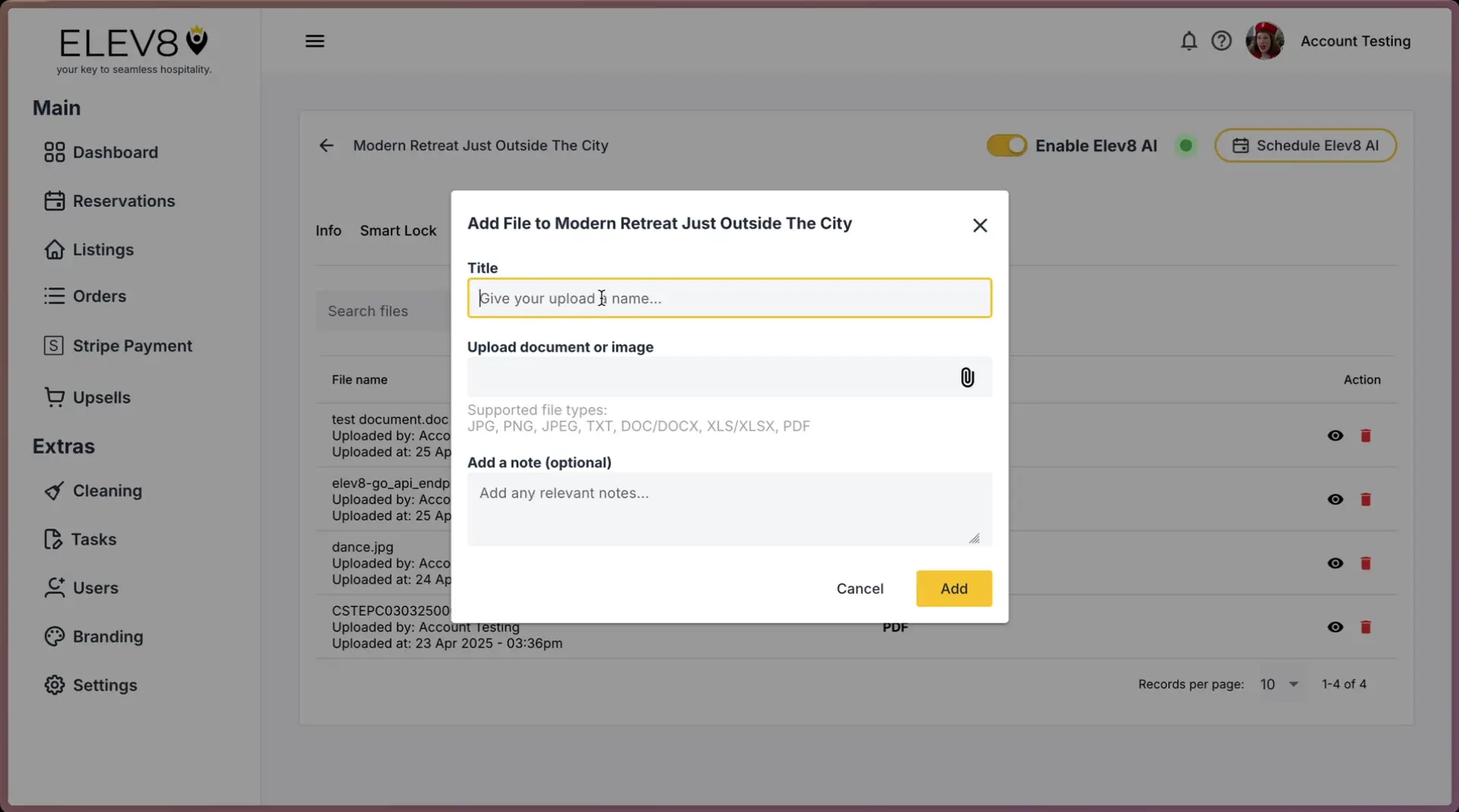
Task: Click Schedule Elev8 AI
Action: pyautogui.click(x=1305, y=145)
